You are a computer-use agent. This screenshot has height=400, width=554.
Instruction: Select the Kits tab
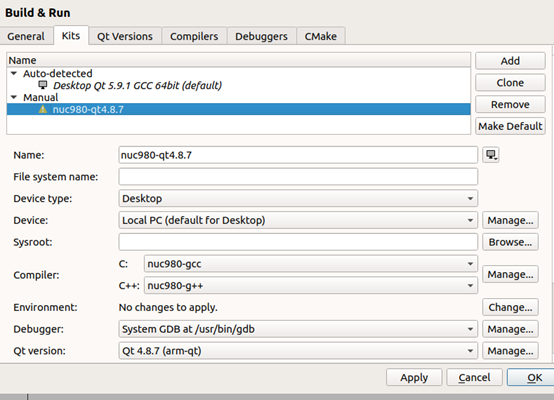pos(71,35)
